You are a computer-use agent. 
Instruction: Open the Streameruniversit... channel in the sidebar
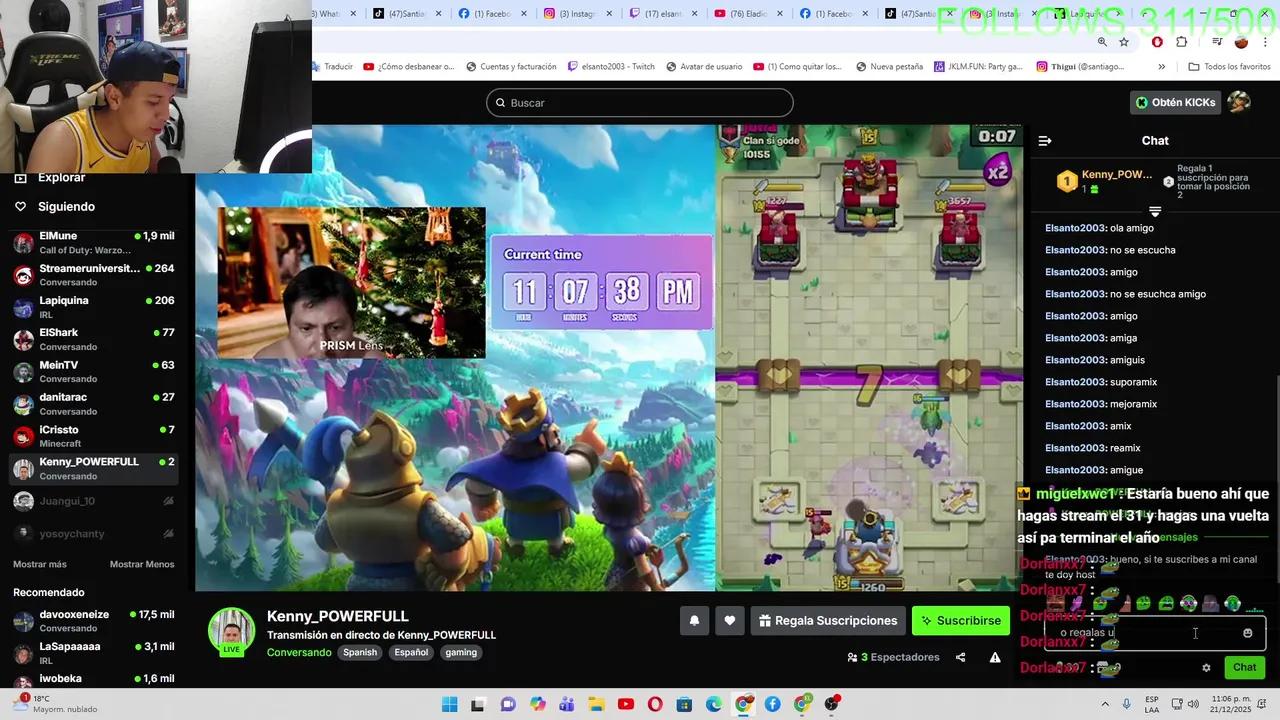click(x=94, y=275)
